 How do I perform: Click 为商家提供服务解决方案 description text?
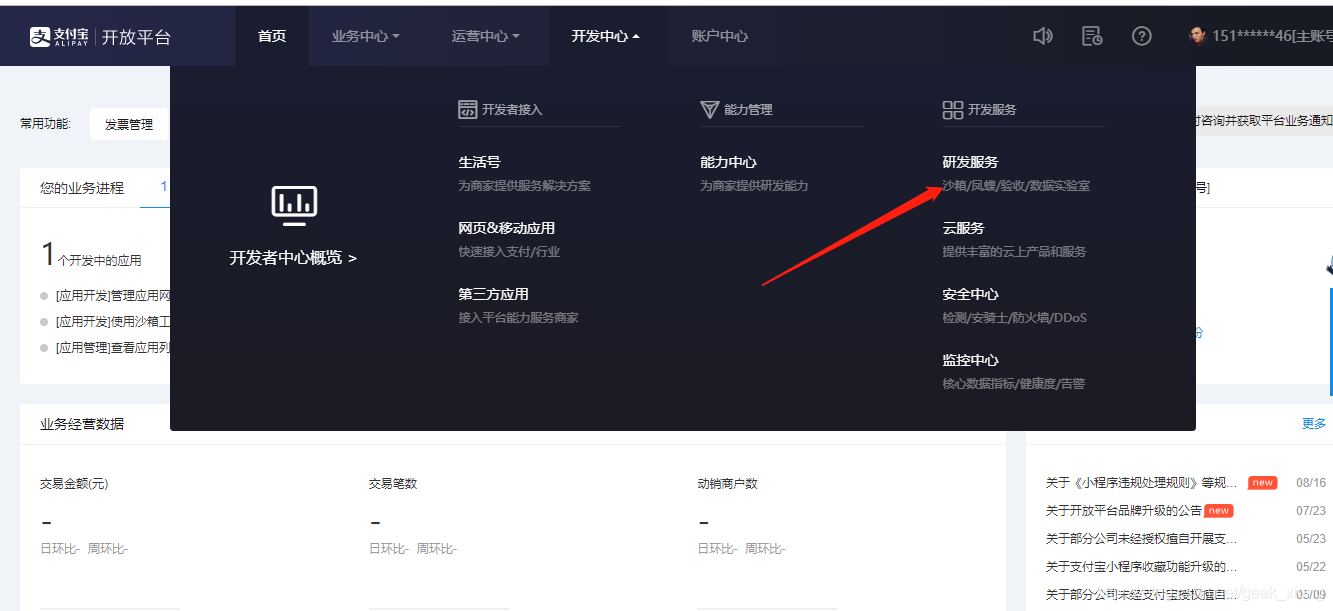tap(525, 186)
